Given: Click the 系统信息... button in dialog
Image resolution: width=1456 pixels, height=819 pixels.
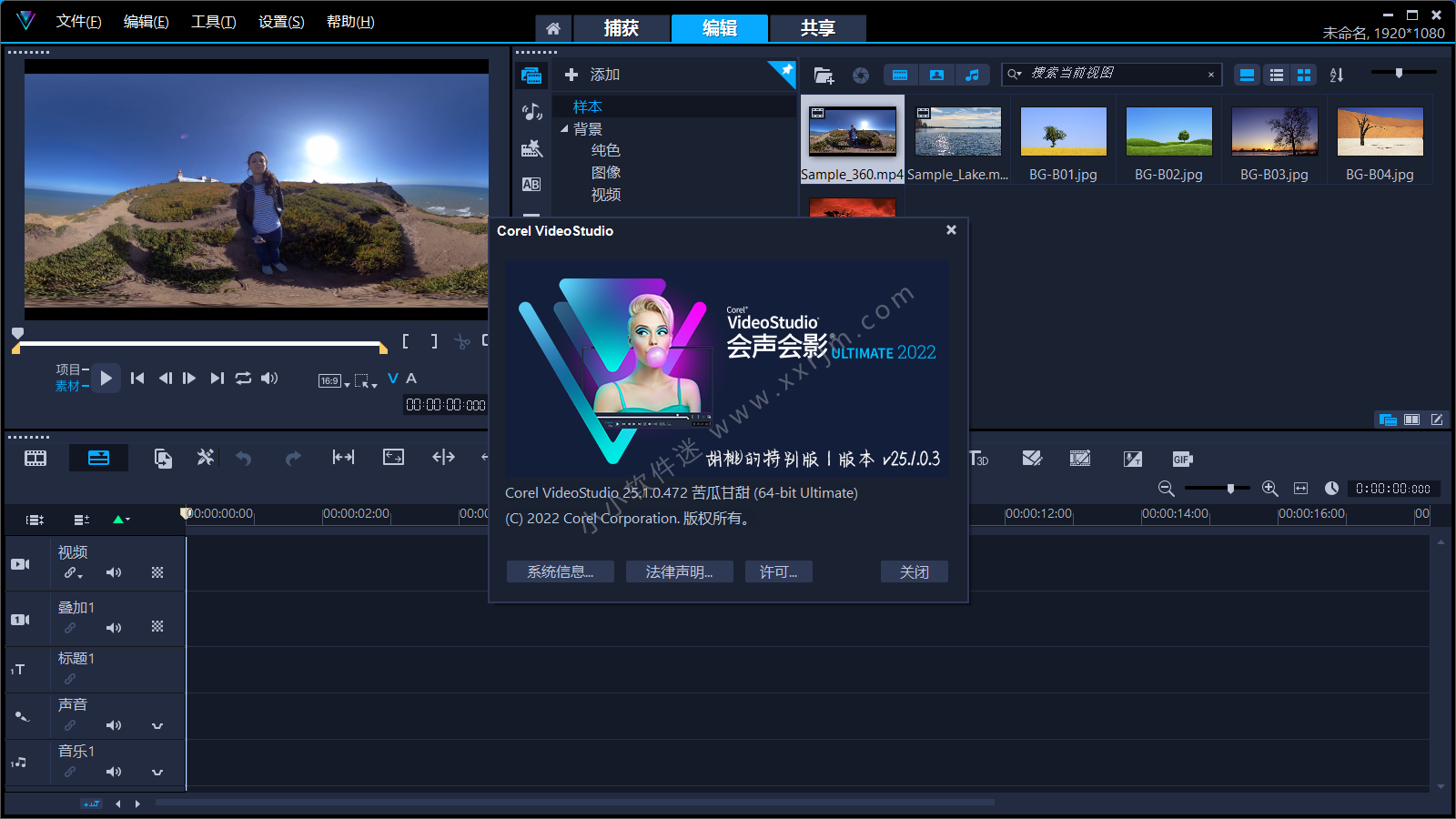Looking at the screenshot, I should [x=560, y=571].
